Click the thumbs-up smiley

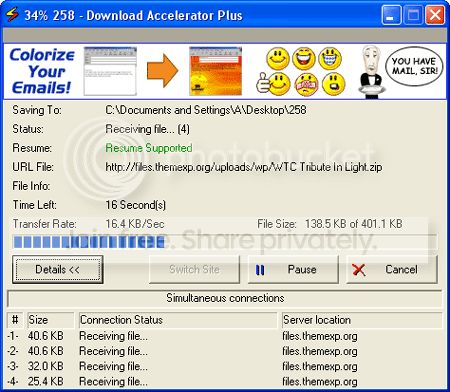274,84
